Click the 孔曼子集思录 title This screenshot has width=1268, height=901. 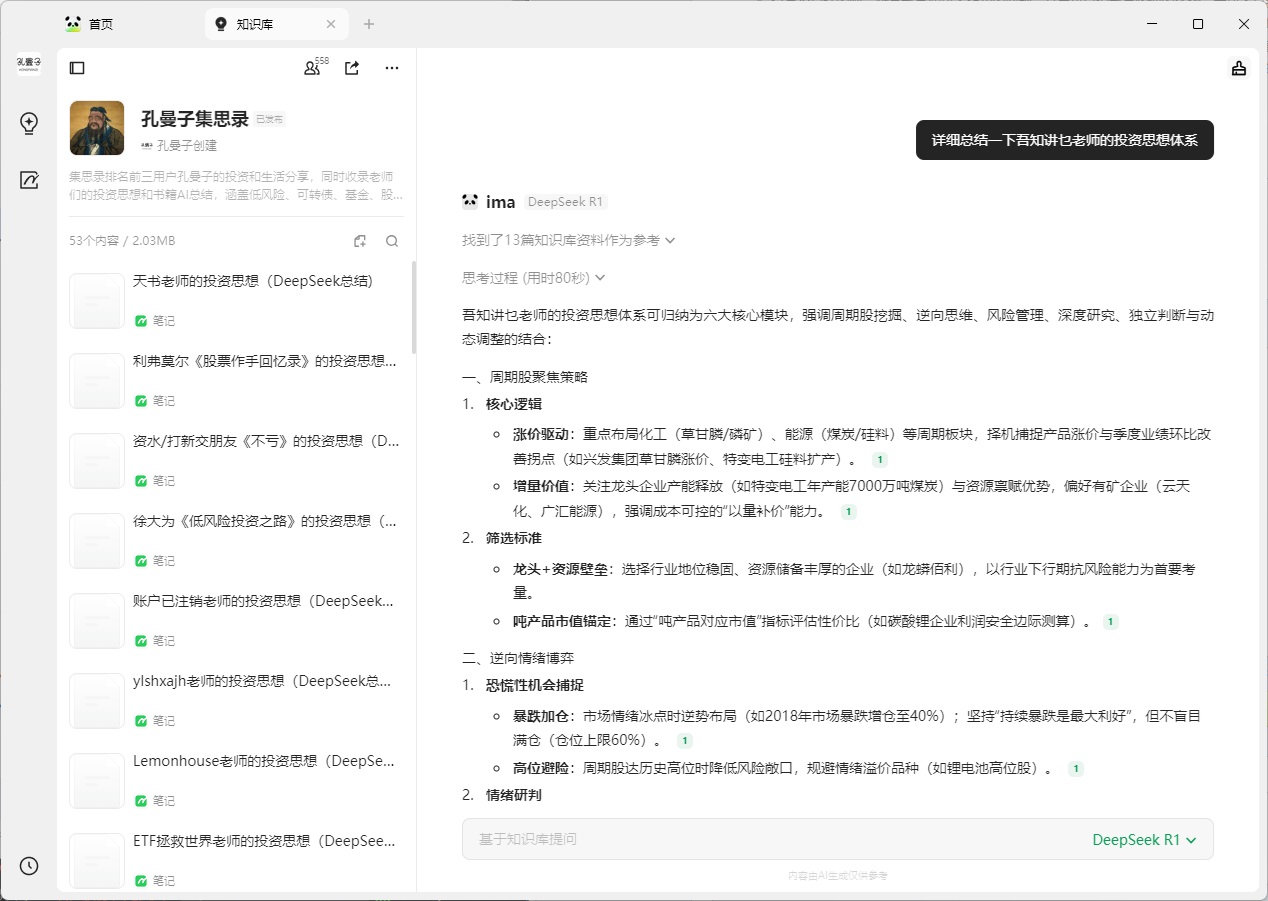pyautogui.click(x=194, y=119)
